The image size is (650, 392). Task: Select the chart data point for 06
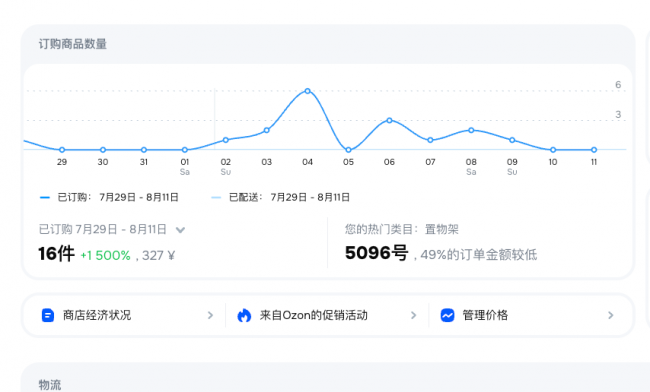click(389, 120)
